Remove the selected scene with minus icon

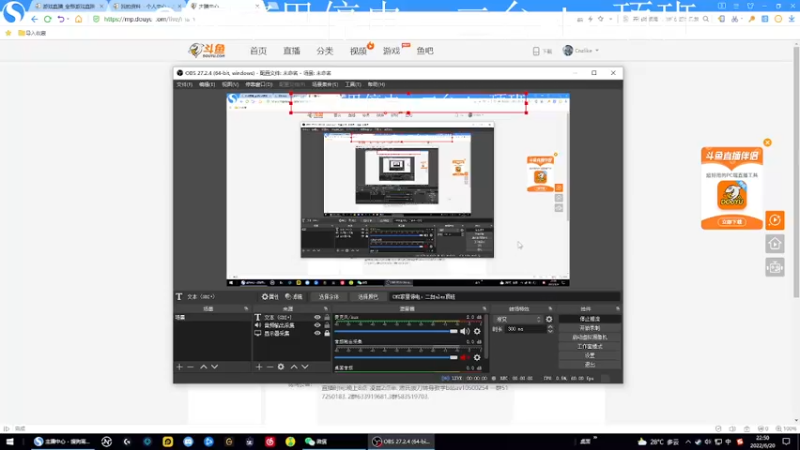pyautogui.click(x=190, y=367)
